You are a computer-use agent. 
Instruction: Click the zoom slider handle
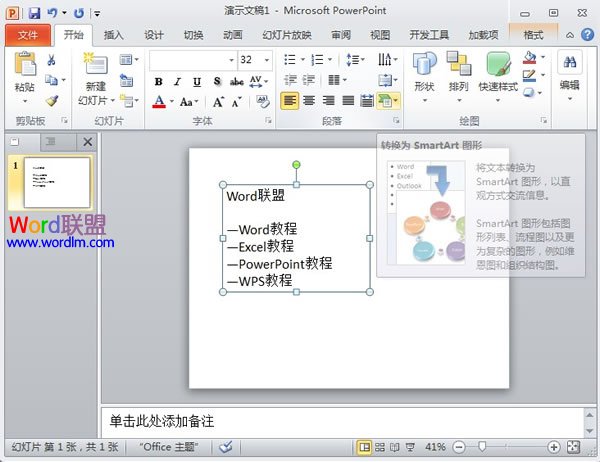click(482, 447)
